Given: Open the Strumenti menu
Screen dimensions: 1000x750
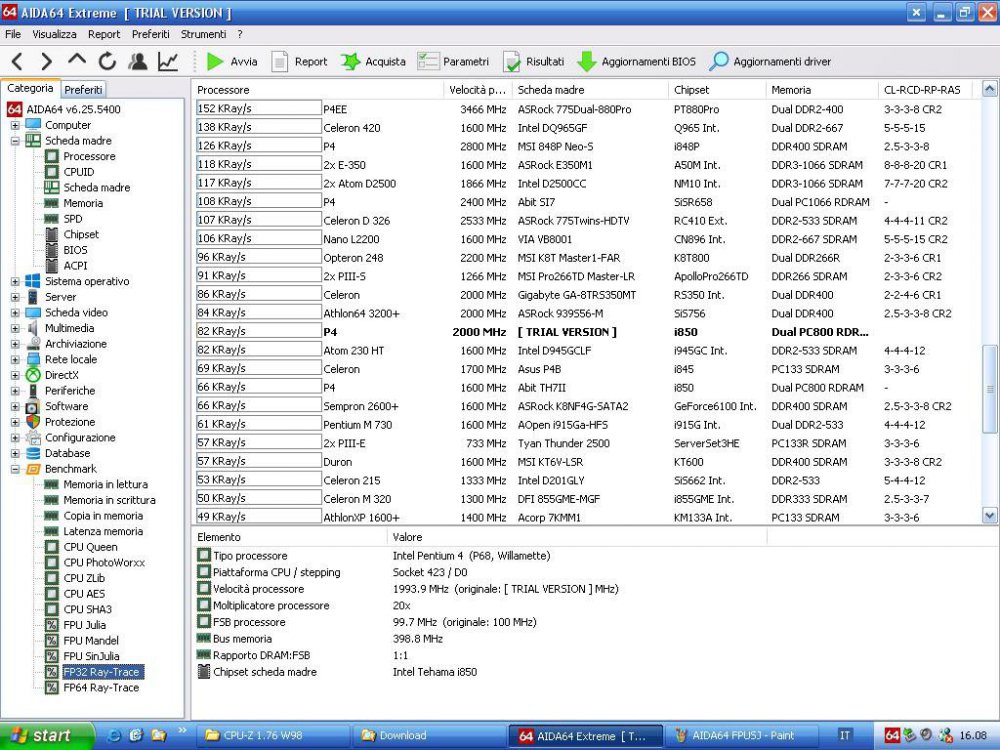Looking at the screenshot, I should tap(203, 34).
